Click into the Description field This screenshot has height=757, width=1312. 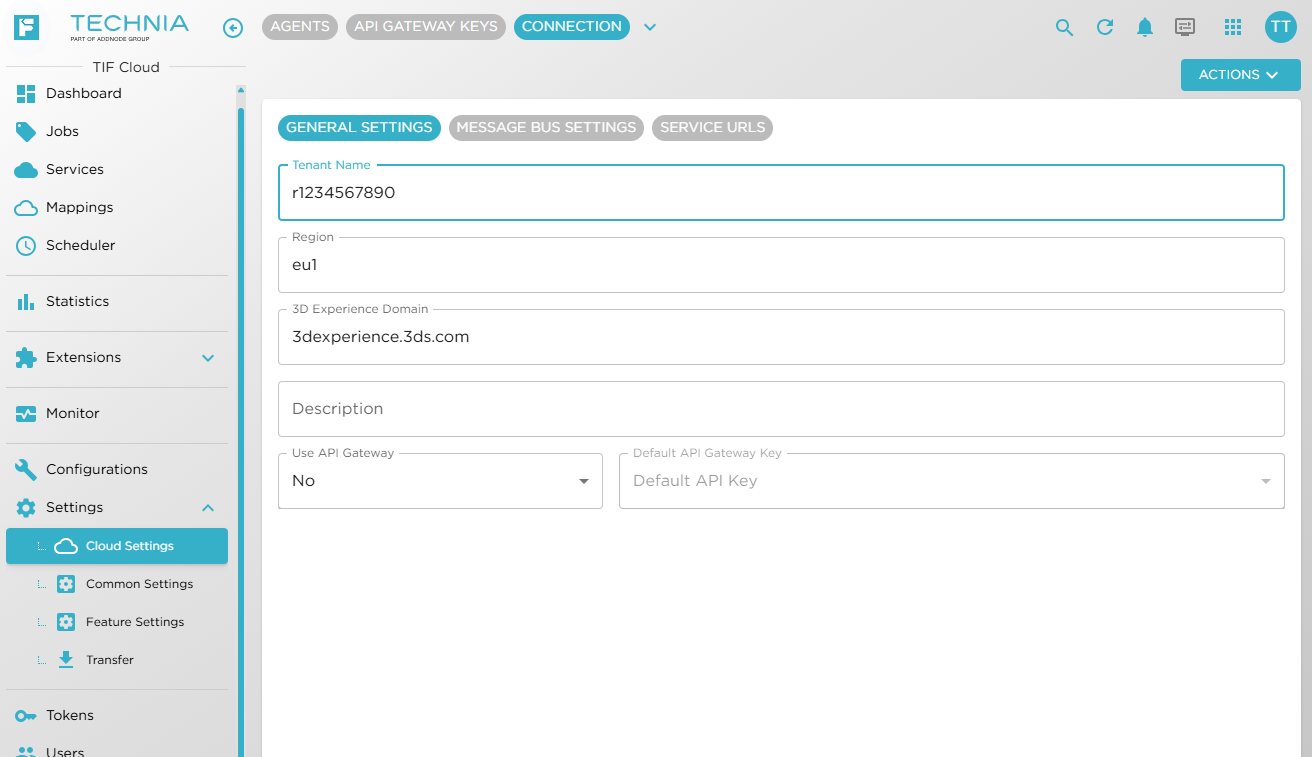click(781, 409)
